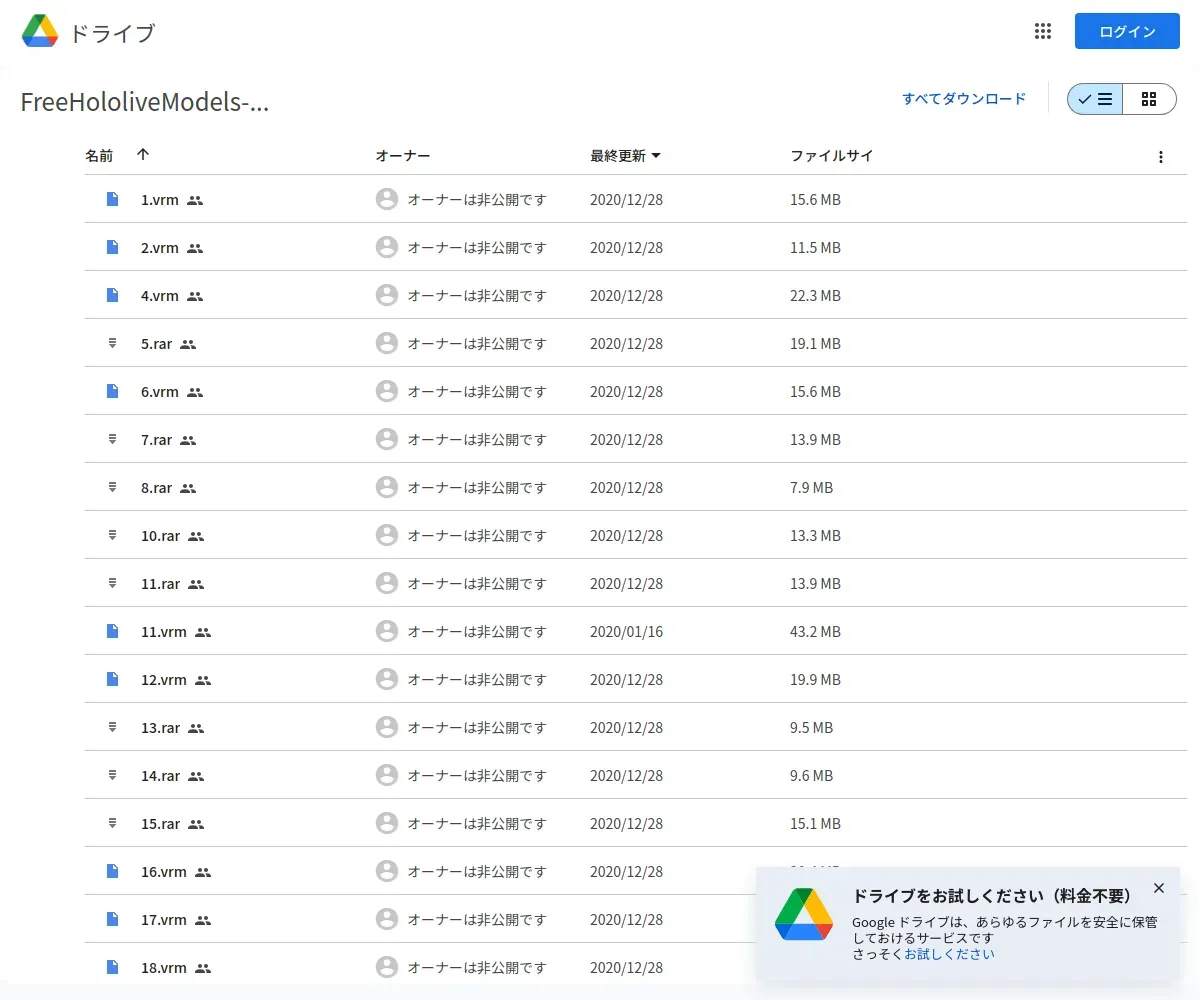Click the file icon of 12.vrm
The height and width of the screenshot is (1000, 1200).
pyautogui.click(x=113, y=679)
